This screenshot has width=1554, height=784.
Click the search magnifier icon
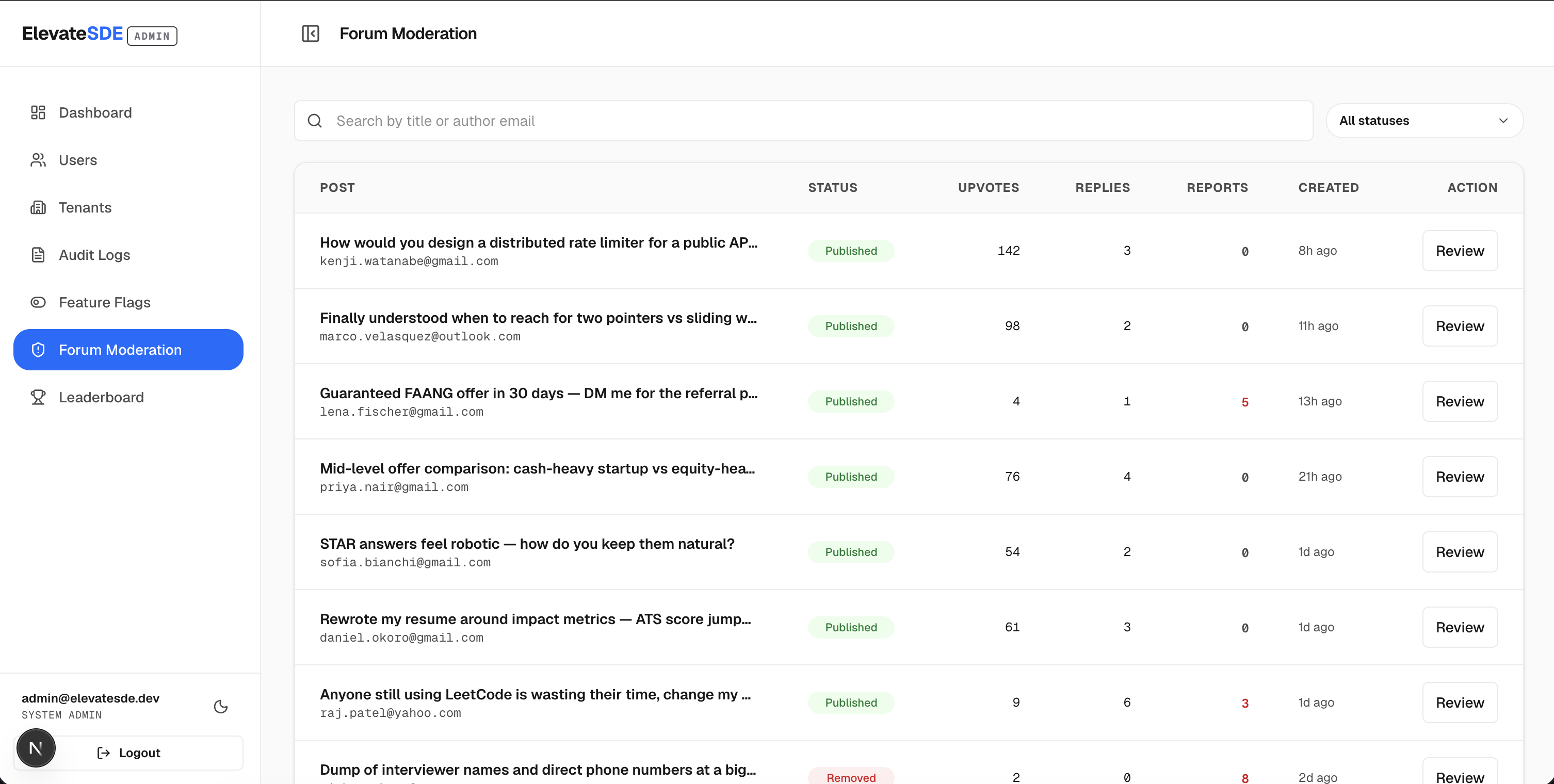point(314,121)
